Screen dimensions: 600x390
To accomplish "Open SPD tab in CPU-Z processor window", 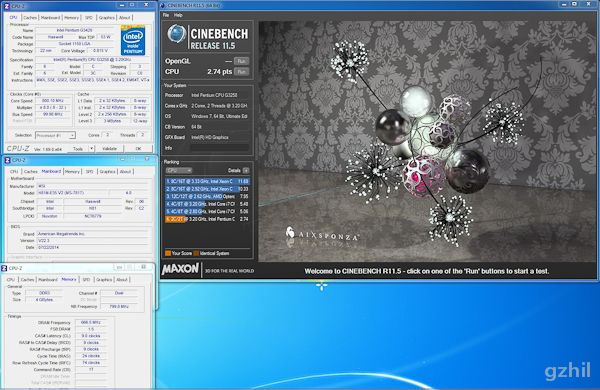I will coord(89,18).
